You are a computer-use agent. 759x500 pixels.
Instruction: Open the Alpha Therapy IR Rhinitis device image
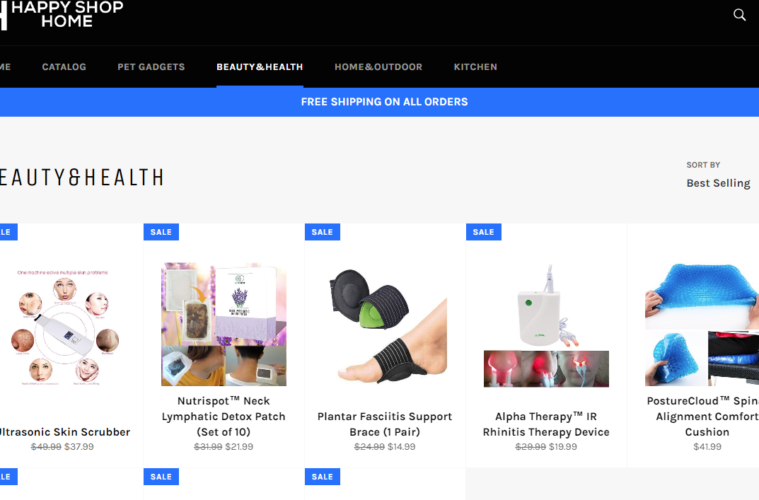(546, 325)
